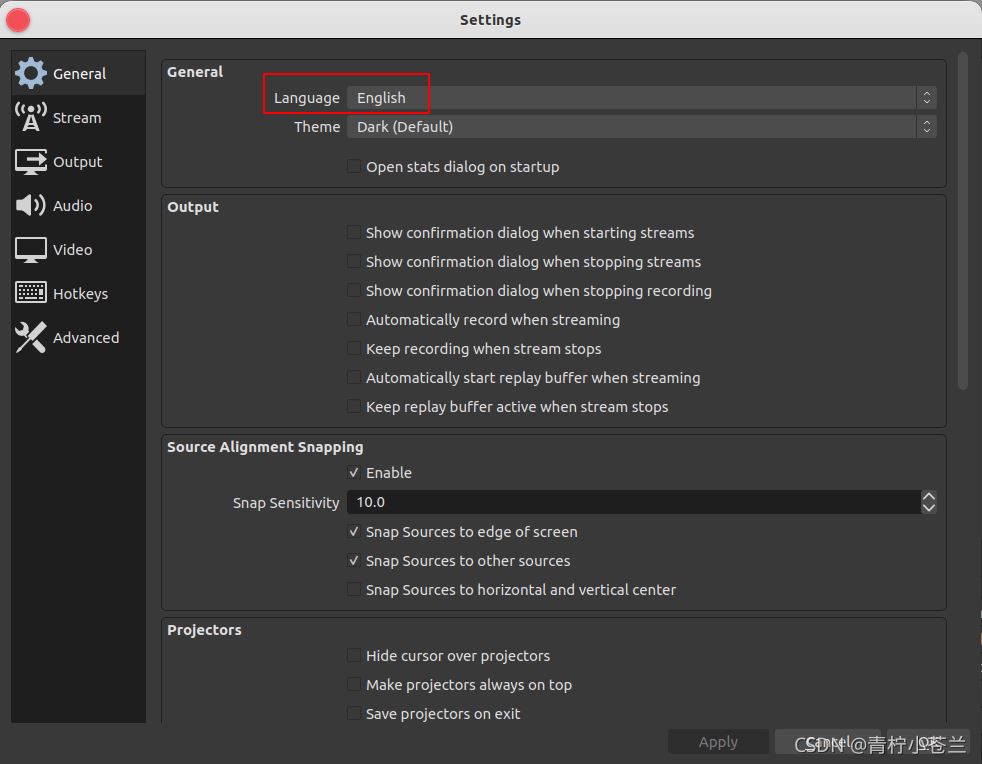The width and height of the screenshot is (982, 764).
Task: Open the Stream settings section
Action: click(x=30, y=117)
